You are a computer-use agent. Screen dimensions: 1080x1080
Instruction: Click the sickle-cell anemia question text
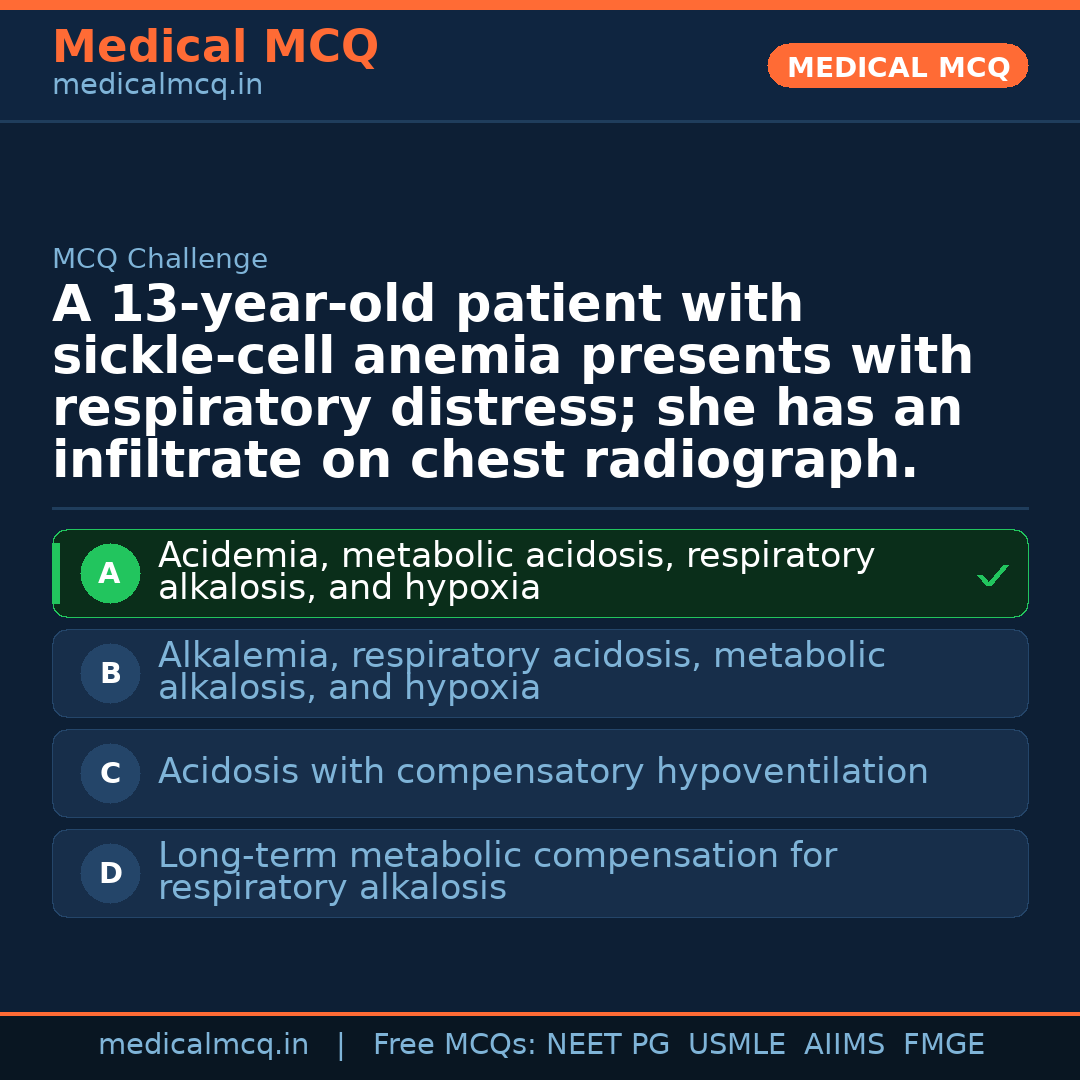[512, 383]
